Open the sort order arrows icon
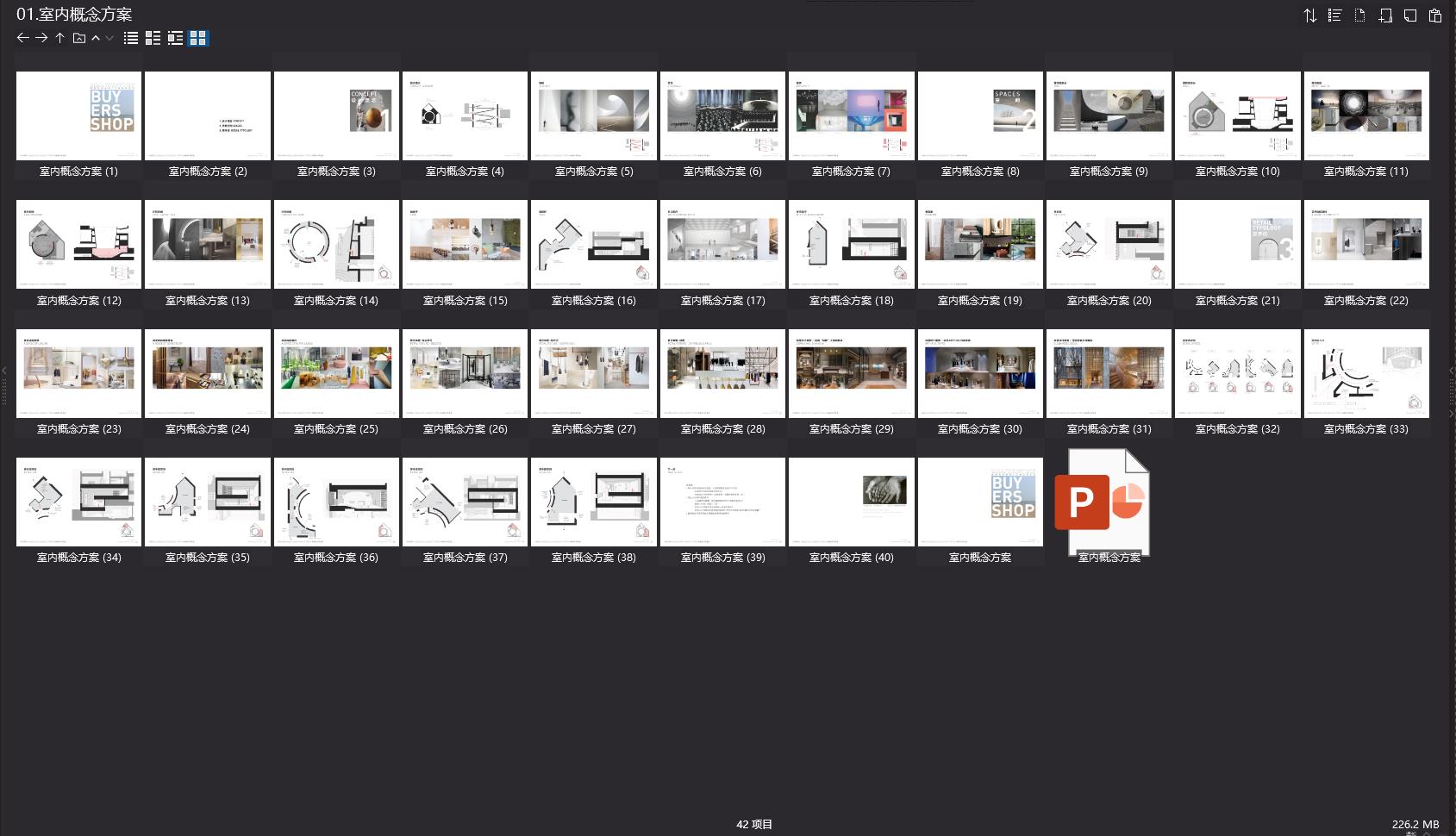This screenshot has height=836, width=1456. click(x=1309, y=16)
